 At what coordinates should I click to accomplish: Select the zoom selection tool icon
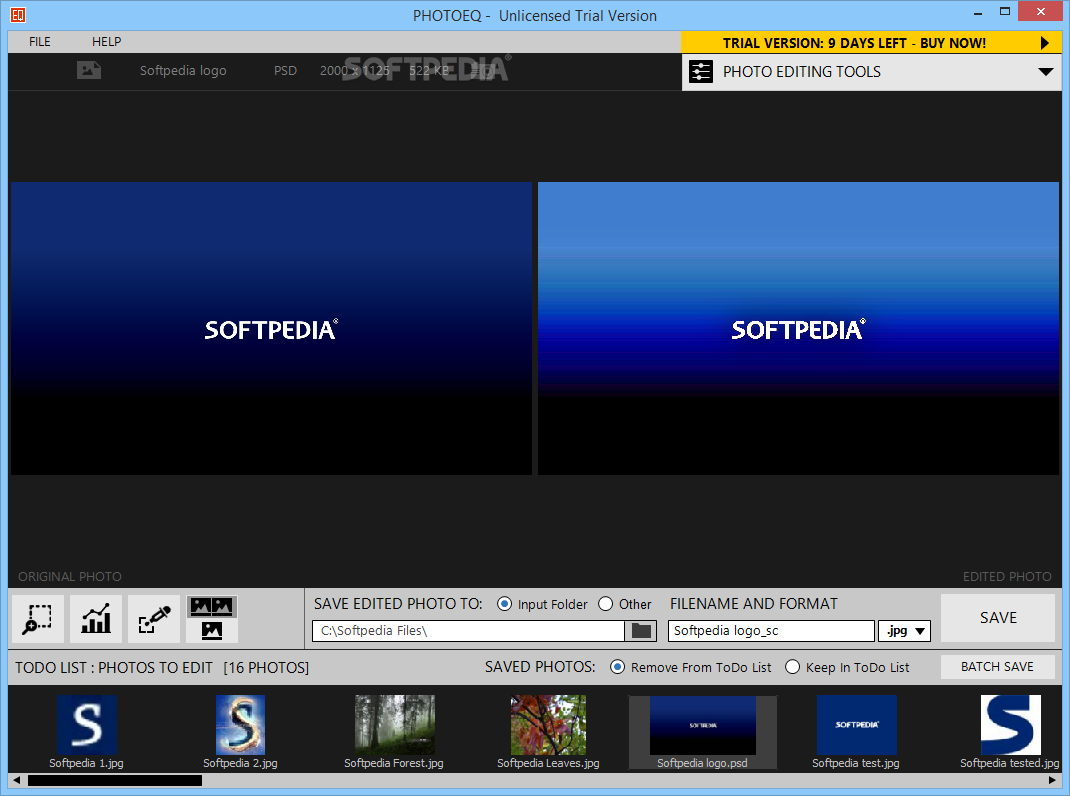pos(38,619)
